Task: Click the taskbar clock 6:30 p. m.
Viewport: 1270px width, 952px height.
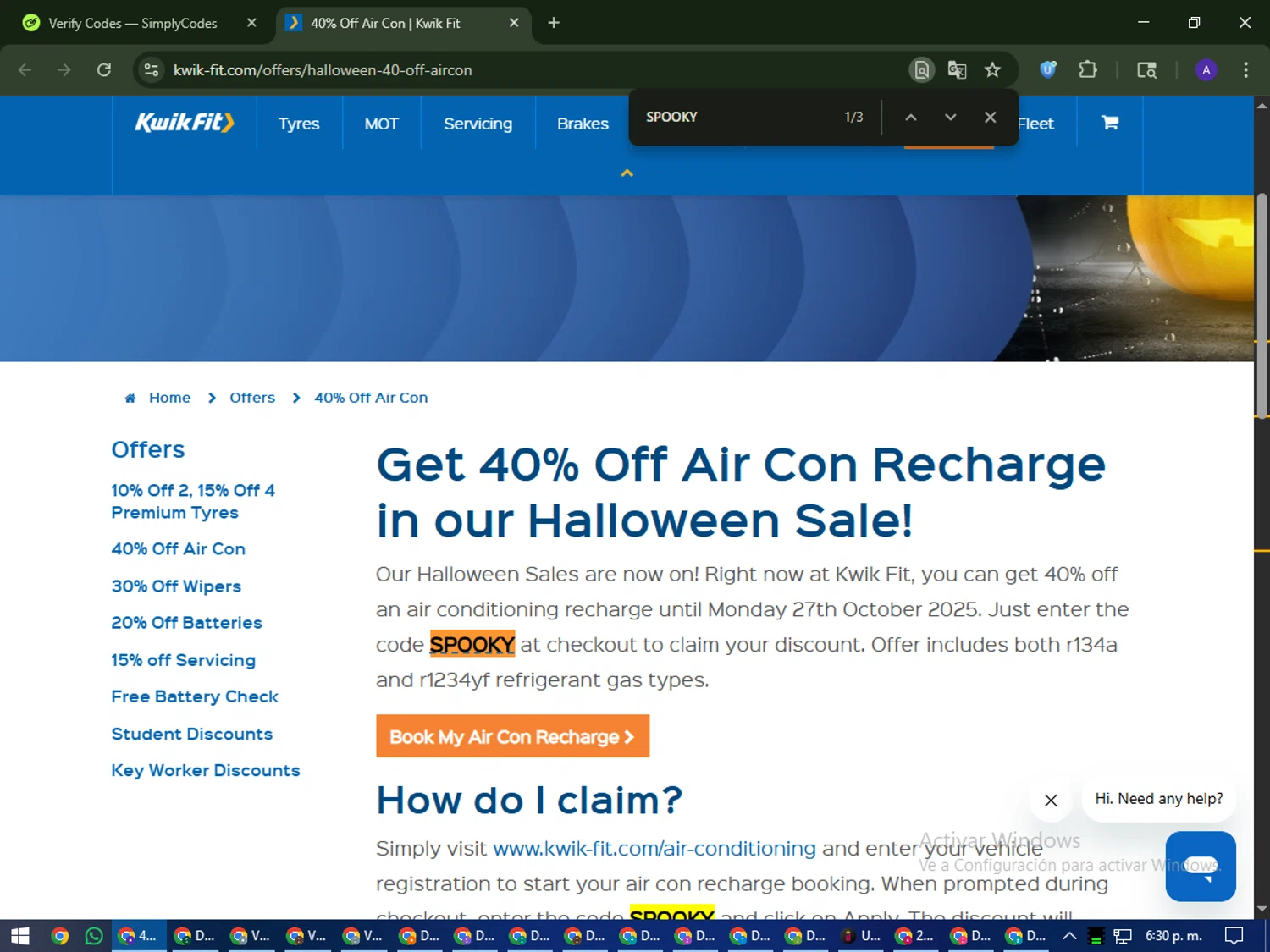Action: (1173, 936)
